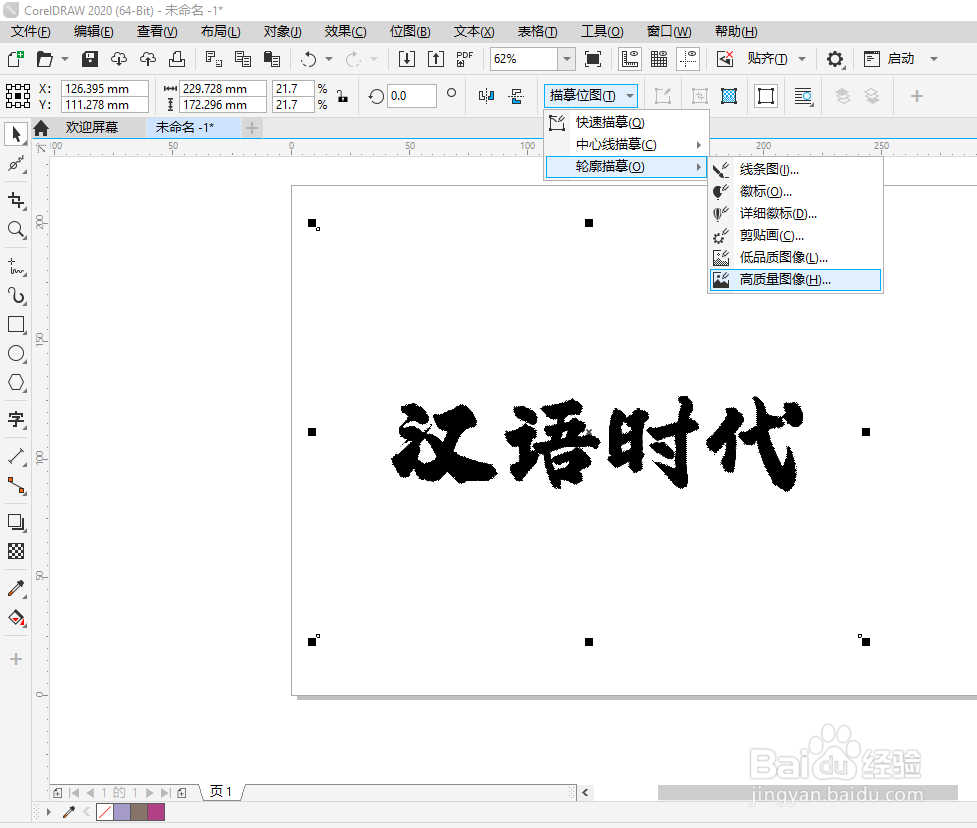This screenshot has height=828, width=977.
Task: Select the magenta swatch in the palette
Action: 154,812
